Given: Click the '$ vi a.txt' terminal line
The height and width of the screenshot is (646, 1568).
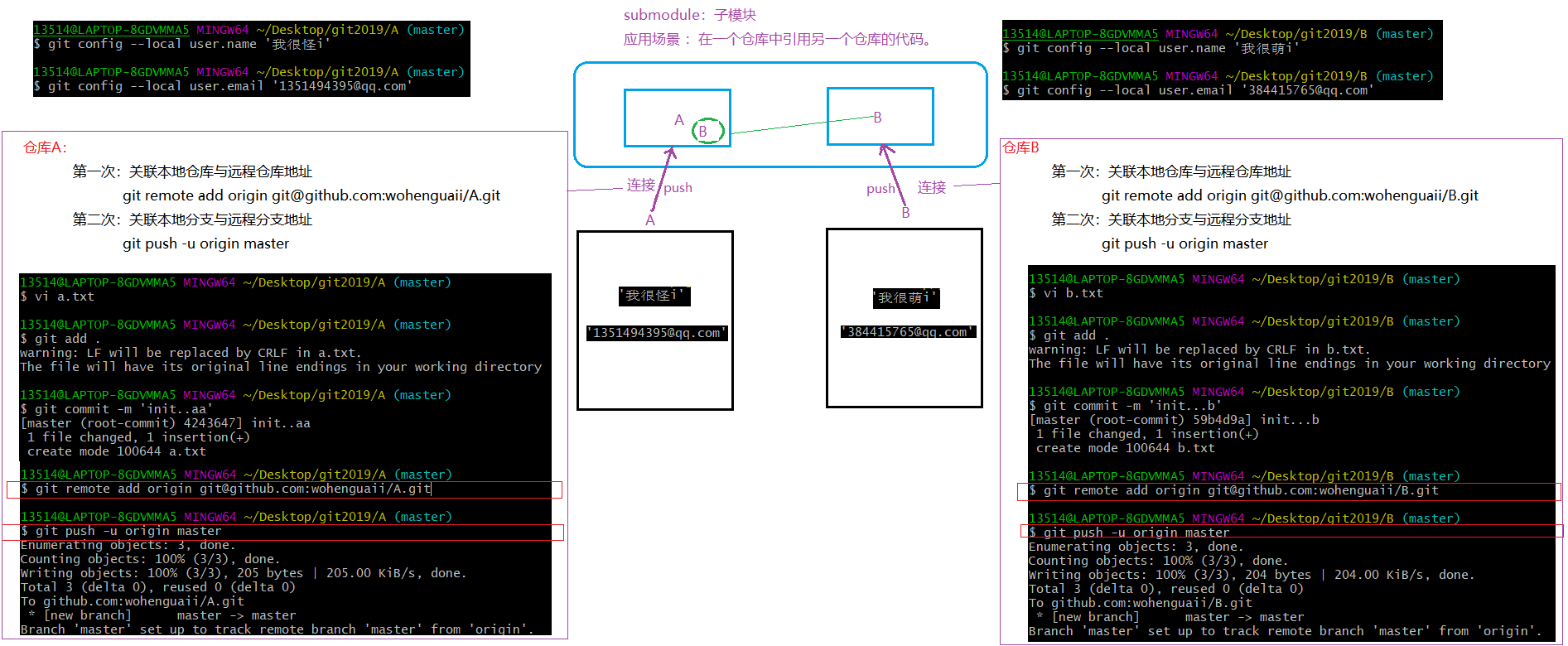Looking at the screenshot, I should pyautogui.click(x=58, y=296).
